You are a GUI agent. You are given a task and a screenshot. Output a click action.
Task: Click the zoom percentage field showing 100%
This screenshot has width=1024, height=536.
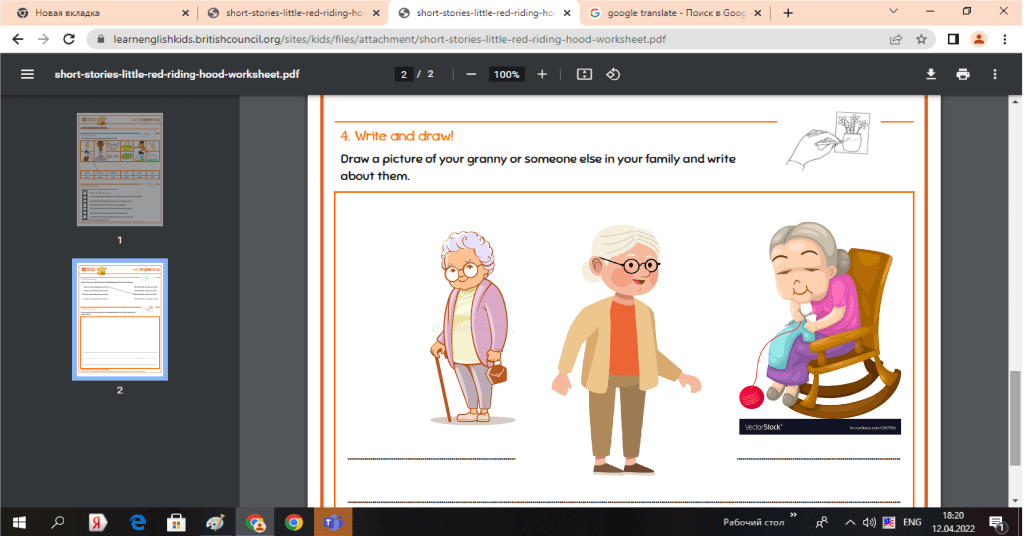pyautogui.click(x=506, y=75)
